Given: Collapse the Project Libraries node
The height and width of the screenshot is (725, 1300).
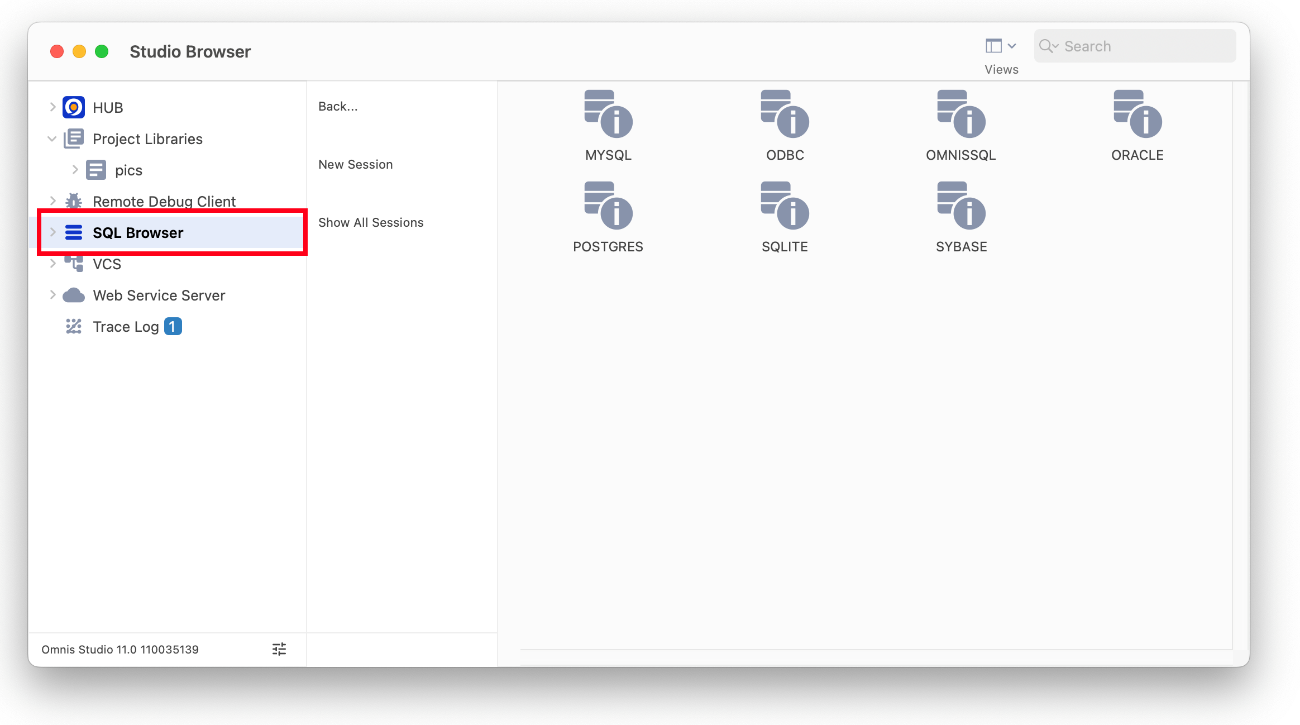Looking at the screenshot, I should [x=53, y=139].
